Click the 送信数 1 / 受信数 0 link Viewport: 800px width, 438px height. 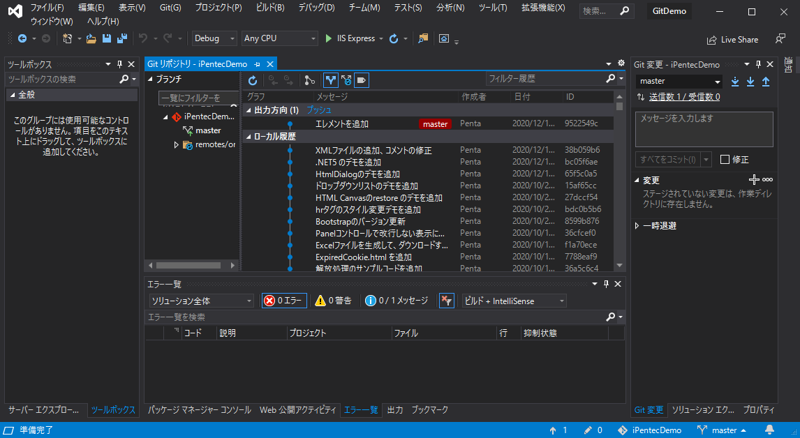click(684, 97)
